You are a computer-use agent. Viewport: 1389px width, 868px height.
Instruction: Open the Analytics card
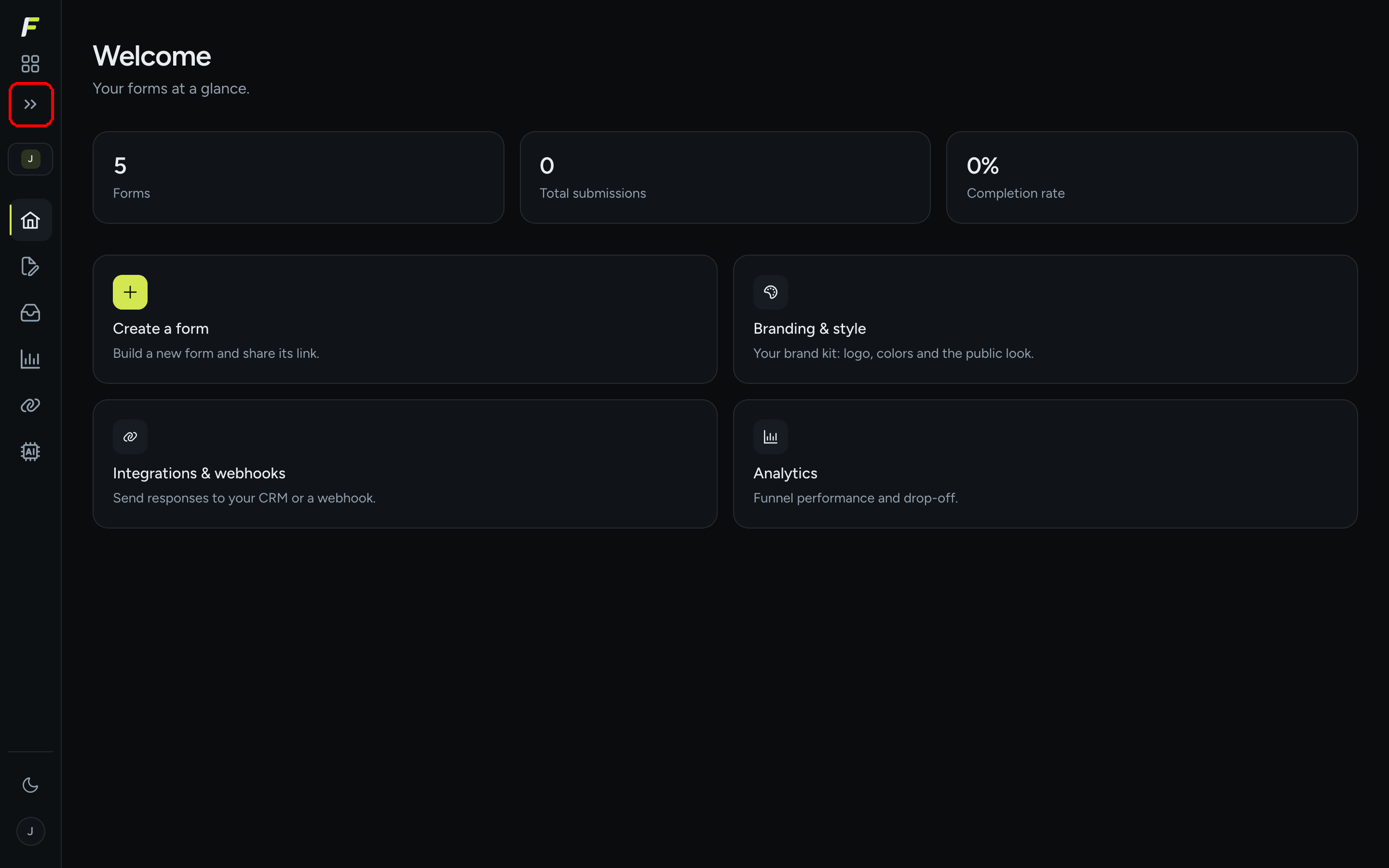[x=1045, y=464]
